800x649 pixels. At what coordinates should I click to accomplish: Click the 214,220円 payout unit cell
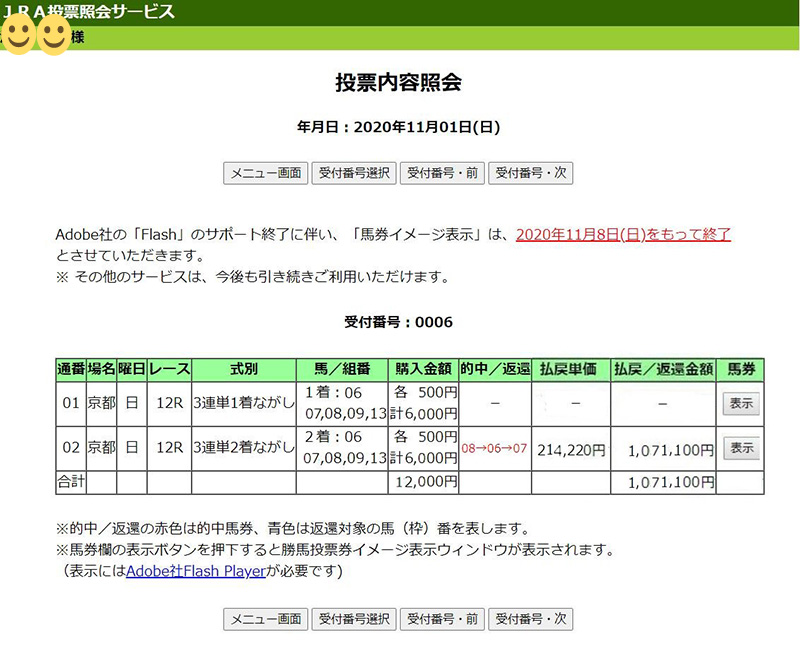[571, 450]
